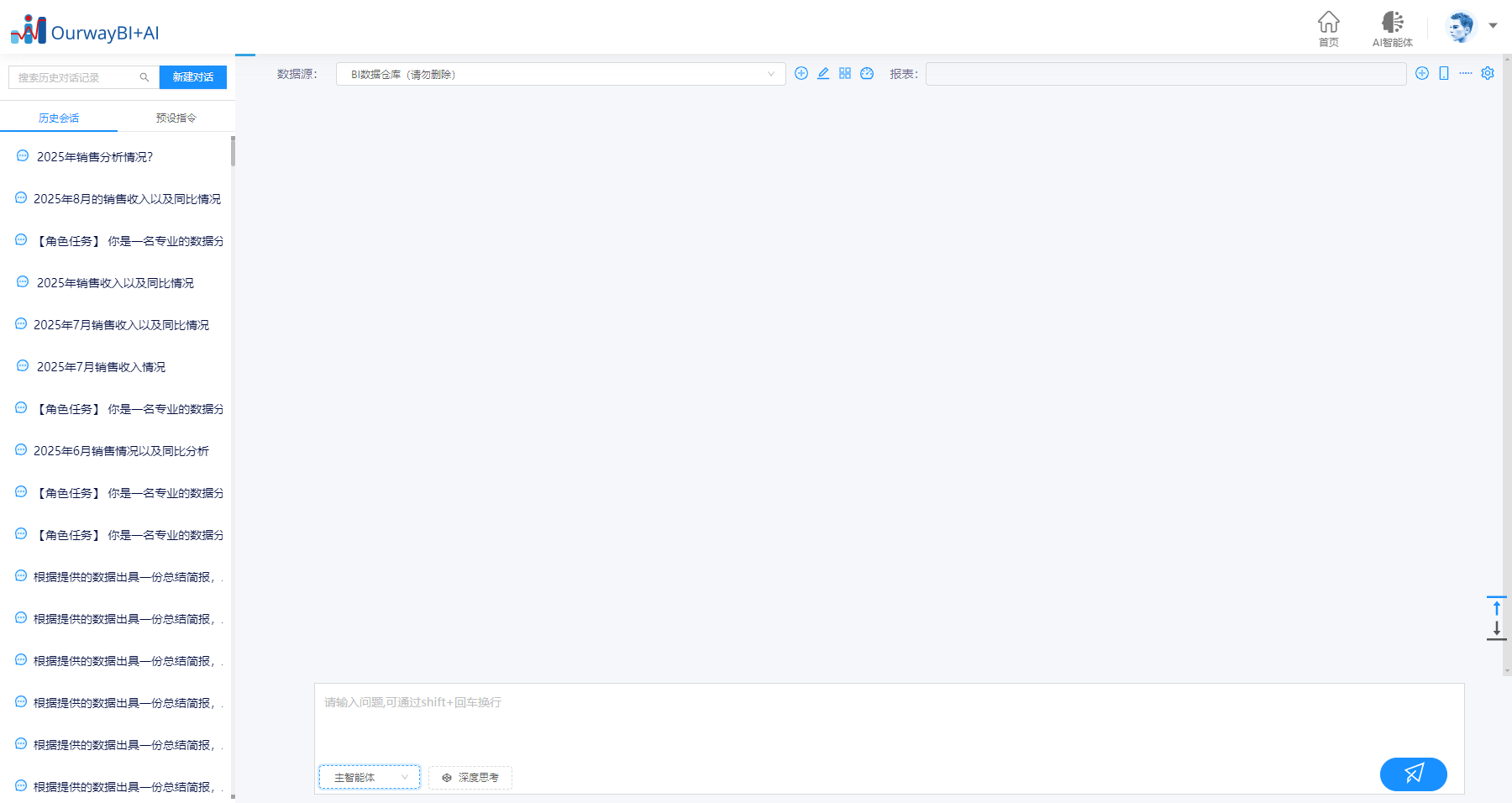
Task: Click the dashboard gauge icon beside 数据源
Action: coord(867,73)
